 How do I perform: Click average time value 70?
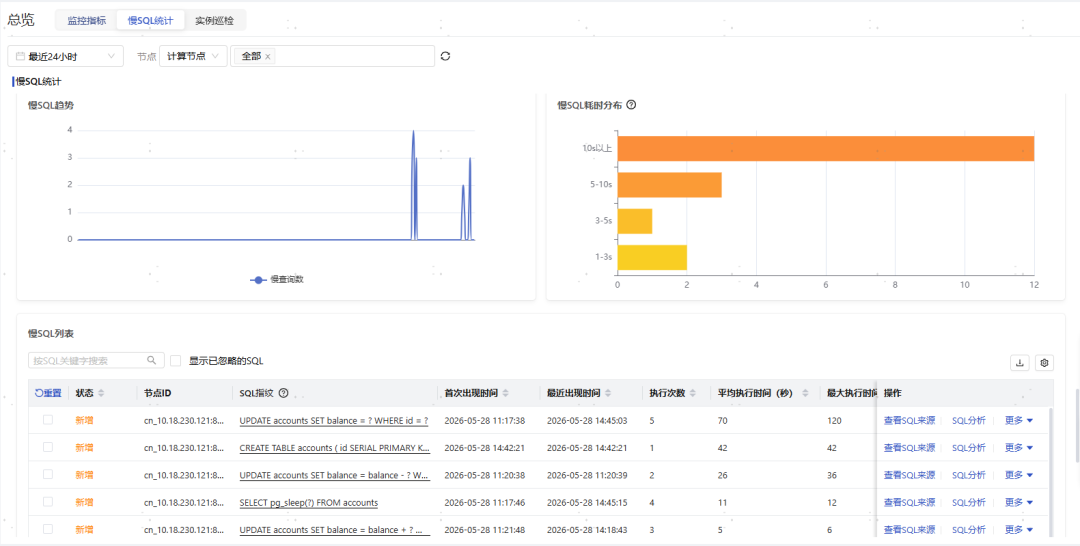(723, 420)
